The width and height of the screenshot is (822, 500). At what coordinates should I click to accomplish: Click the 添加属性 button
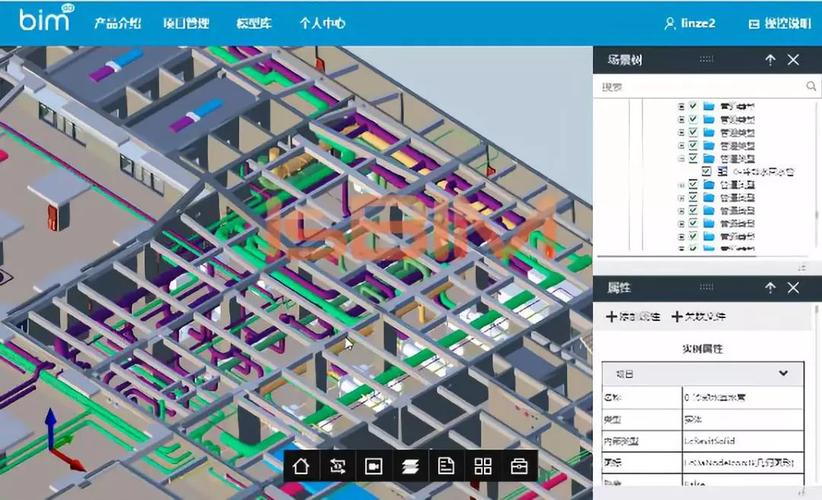pos(633,317)
